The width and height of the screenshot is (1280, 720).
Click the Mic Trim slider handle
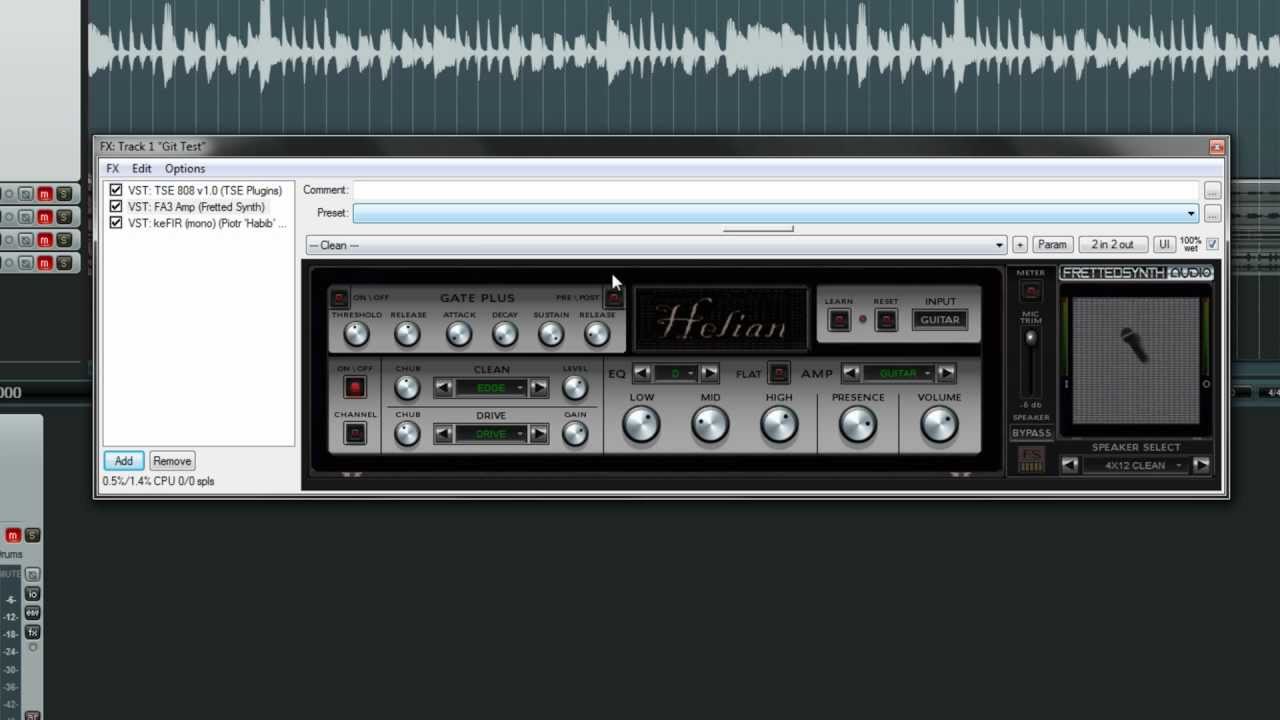coord(1031,339)
